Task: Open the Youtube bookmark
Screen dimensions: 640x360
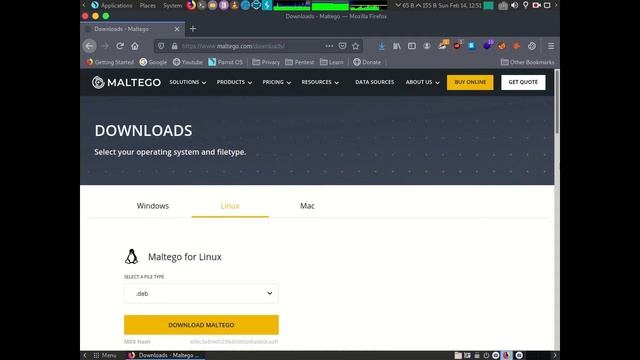Action: pos(188,62)
